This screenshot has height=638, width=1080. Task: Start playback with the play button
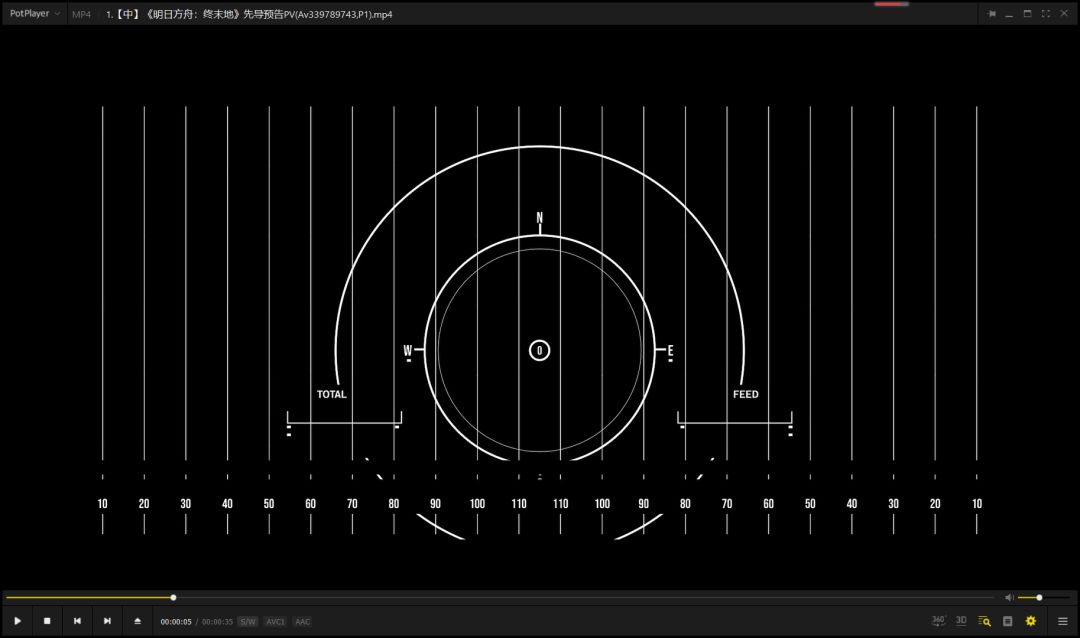[x=17, y=621]
